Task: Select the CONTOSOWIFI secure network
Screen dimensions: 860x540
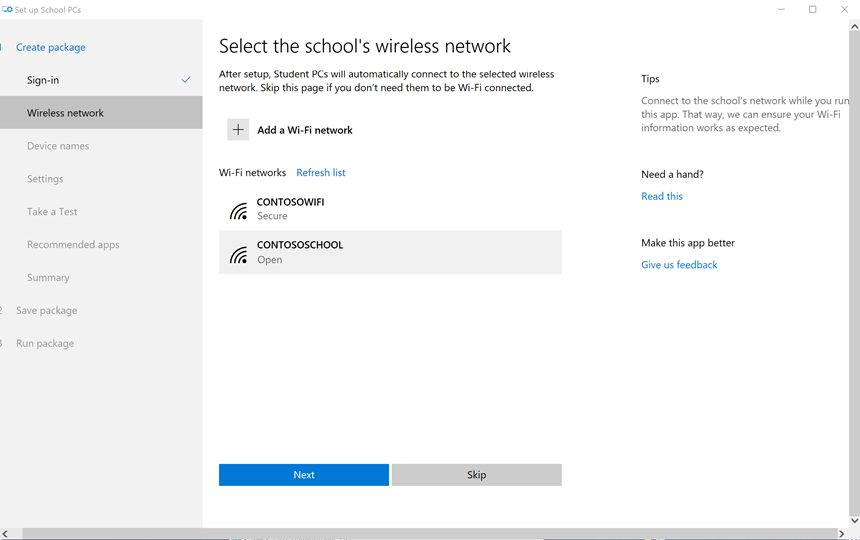Action: click(x=390, y=209)
